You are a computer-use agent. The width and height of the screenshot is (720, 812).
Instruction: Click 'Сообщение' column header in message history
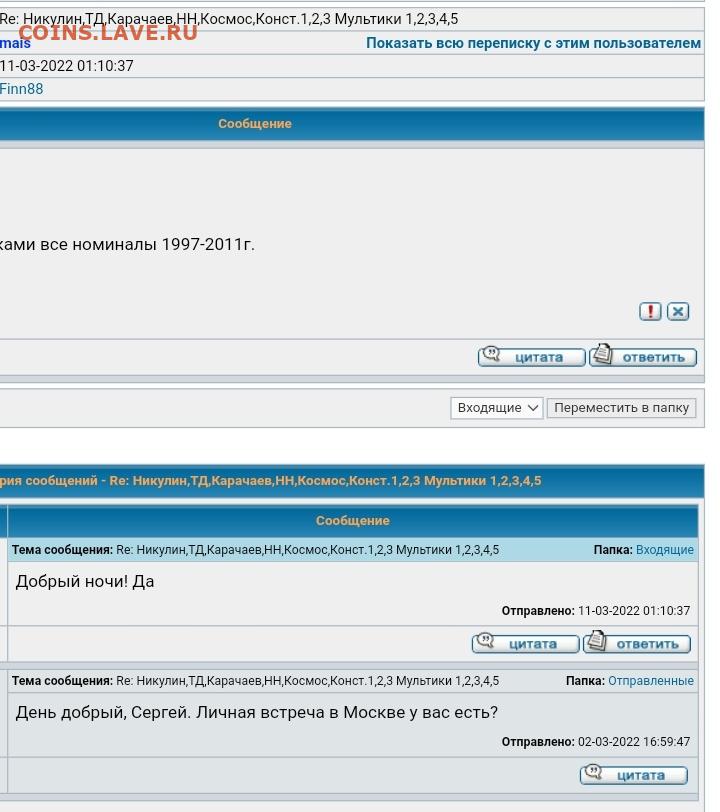(353, 521)
